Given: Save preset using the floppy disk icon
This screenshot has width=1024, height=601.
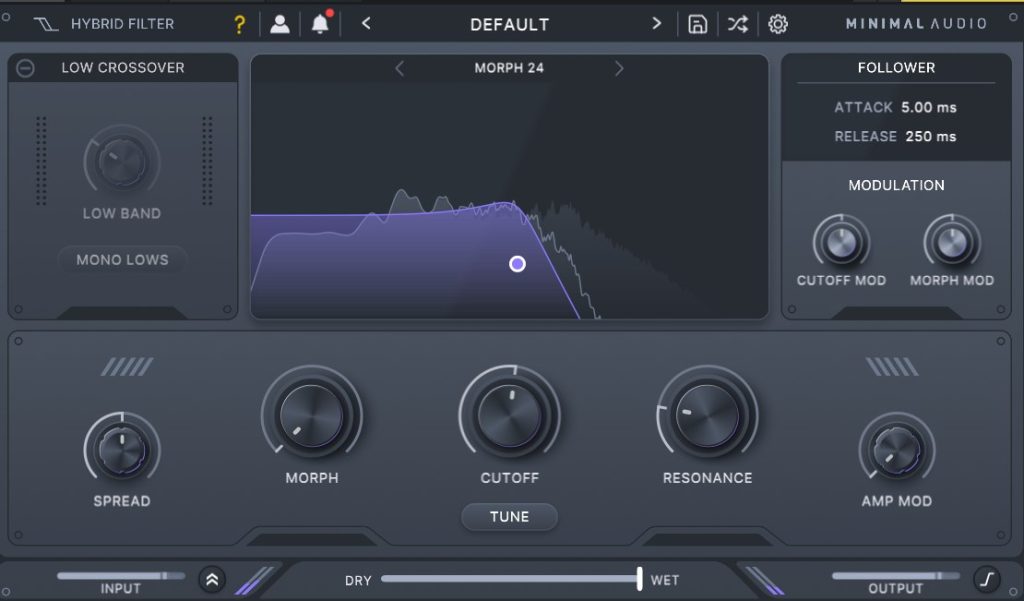Looking at the screenshot, I should (x=697, y=24).
